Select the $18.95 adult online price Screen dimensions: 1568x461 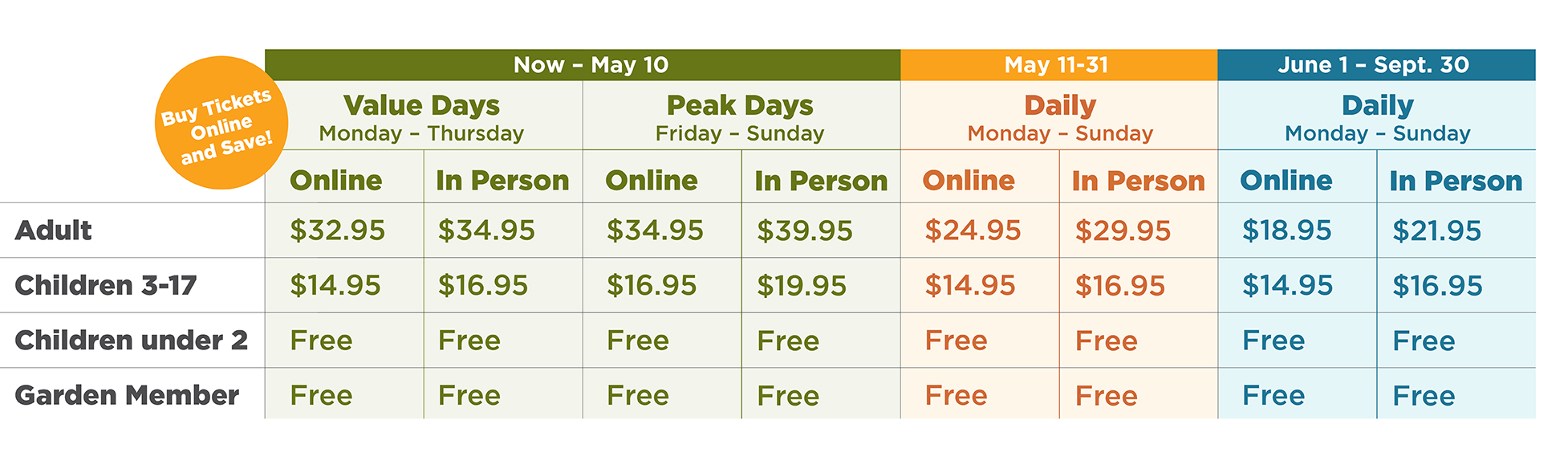pos(1286,230)
